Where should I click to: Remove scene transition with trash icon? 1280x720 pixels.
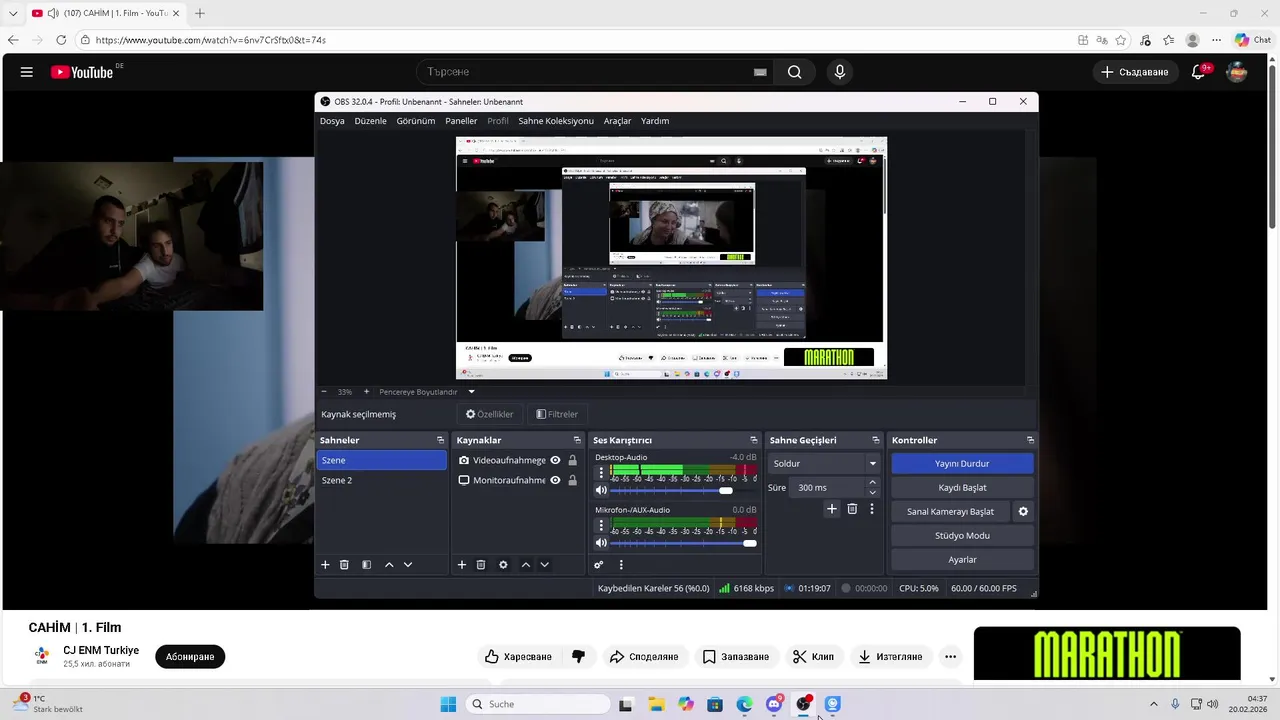pos(852,509)
